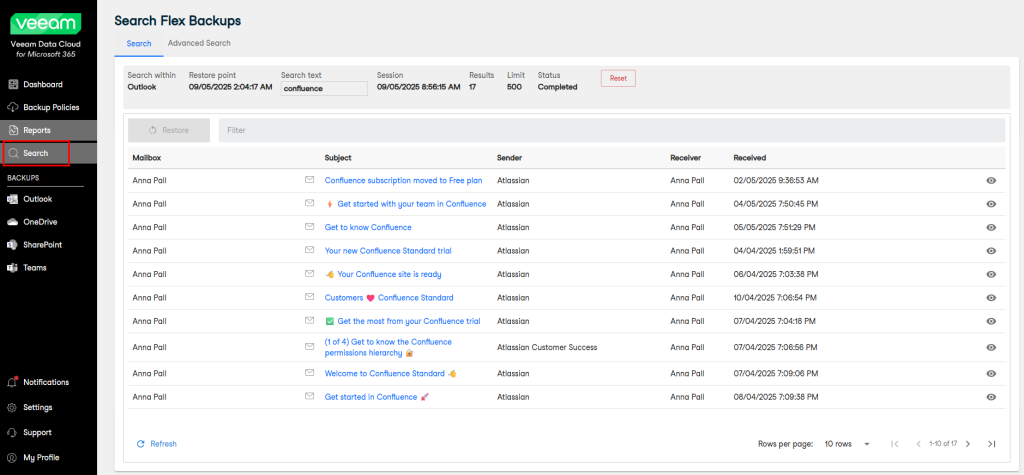The width and height of the screenshot is (1024, 475).
Task: Click envelope icon for 'Welcome to Confluence Standard' row
Action: (x=310, y=372)
